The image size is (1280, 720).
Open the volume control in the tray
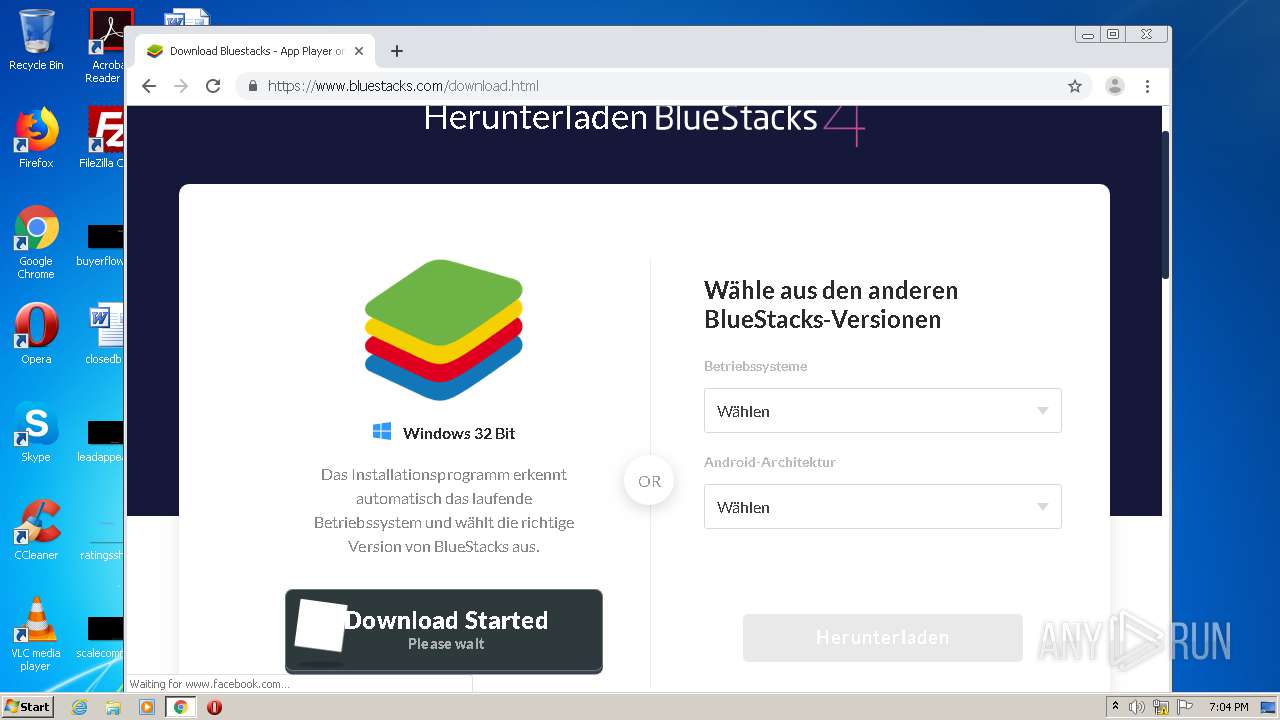click(x=1137, y=707)
